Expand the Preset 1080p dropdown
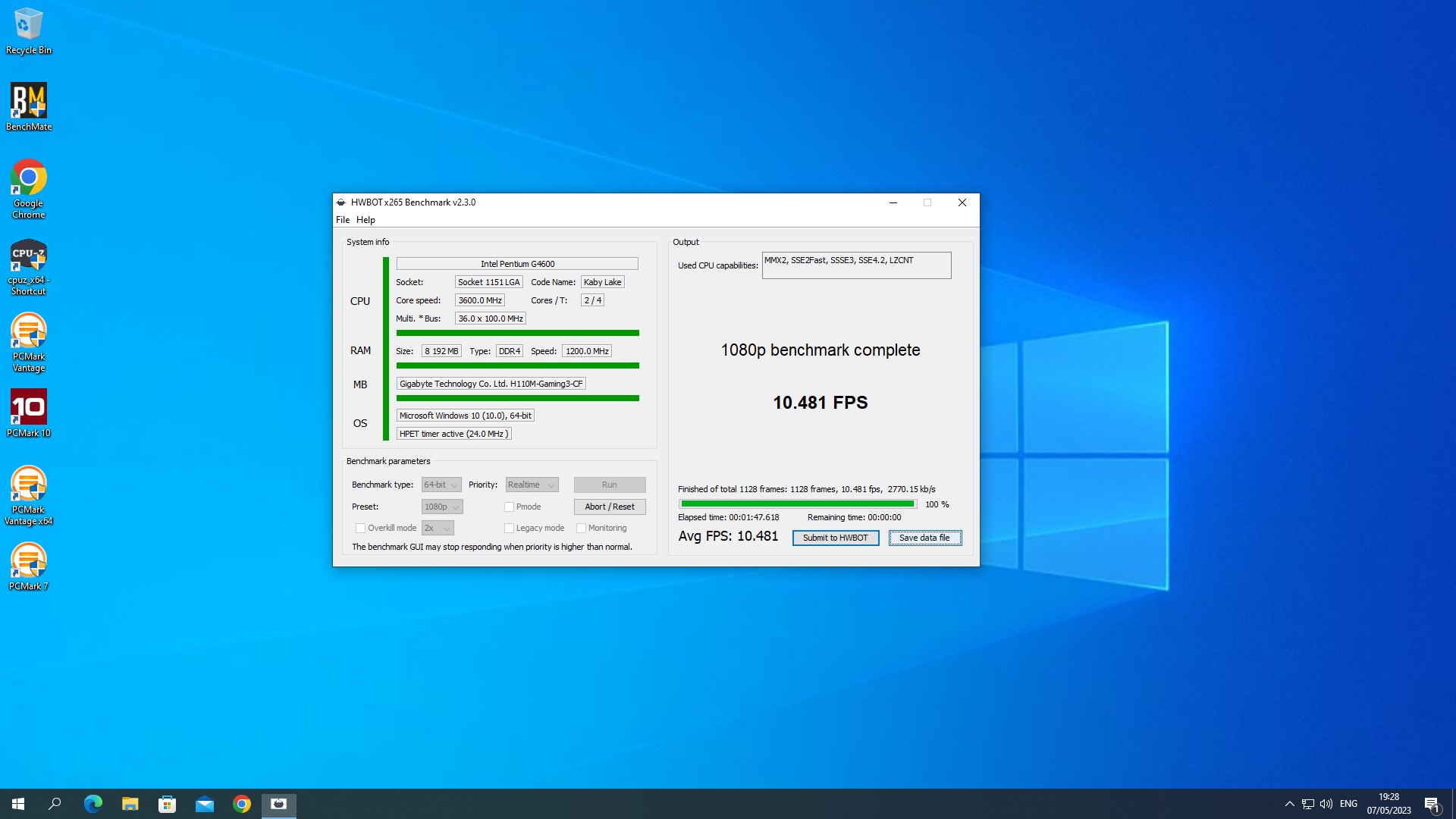 tap(442, 507)
